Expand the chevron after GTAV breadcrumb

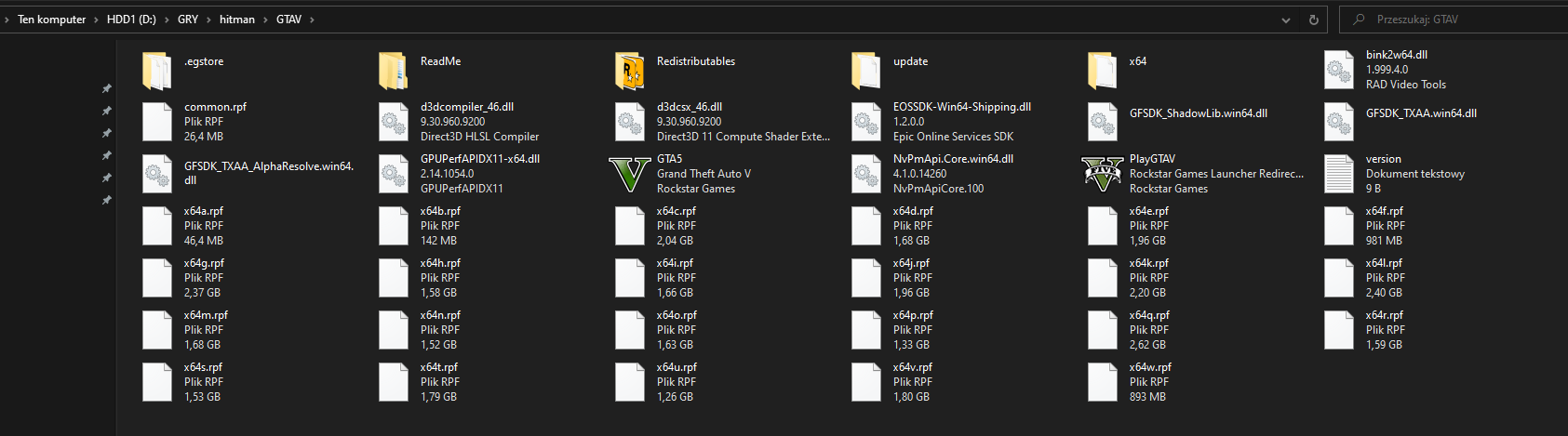[312, 20]
